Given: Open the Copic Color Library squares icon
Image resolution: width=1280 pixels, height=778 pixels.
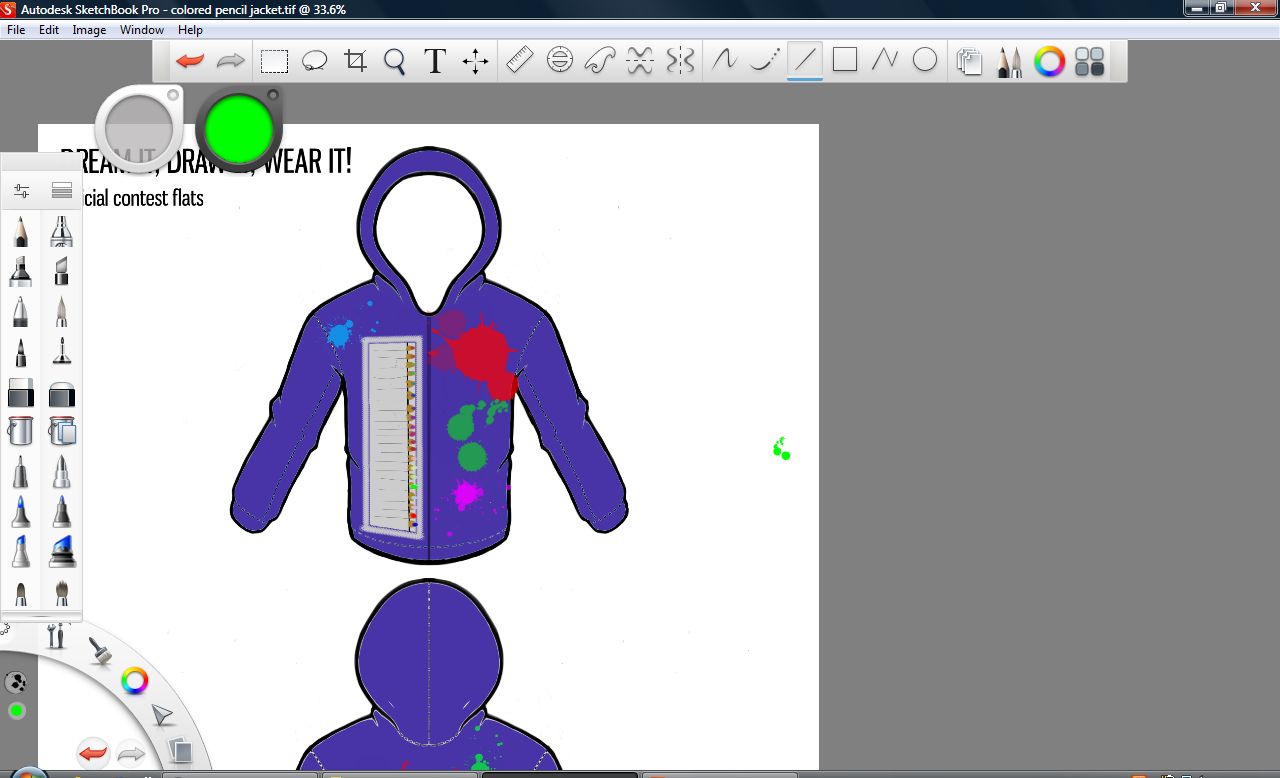Looking at the screenshot, I should tap(1089, 62).
